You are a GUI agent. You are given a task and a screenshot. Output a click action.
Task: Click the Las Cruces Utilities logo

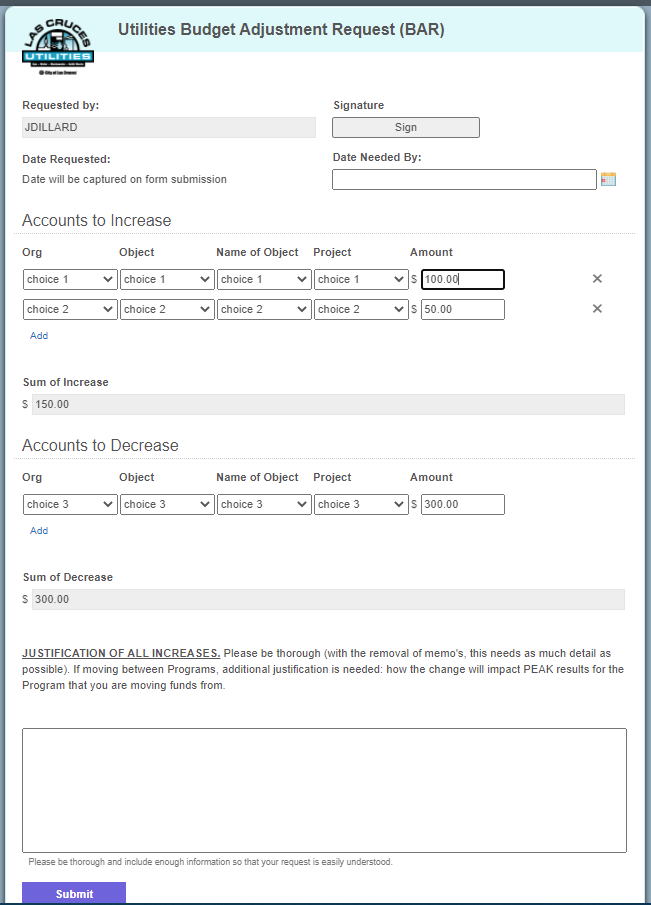point(58,47)
